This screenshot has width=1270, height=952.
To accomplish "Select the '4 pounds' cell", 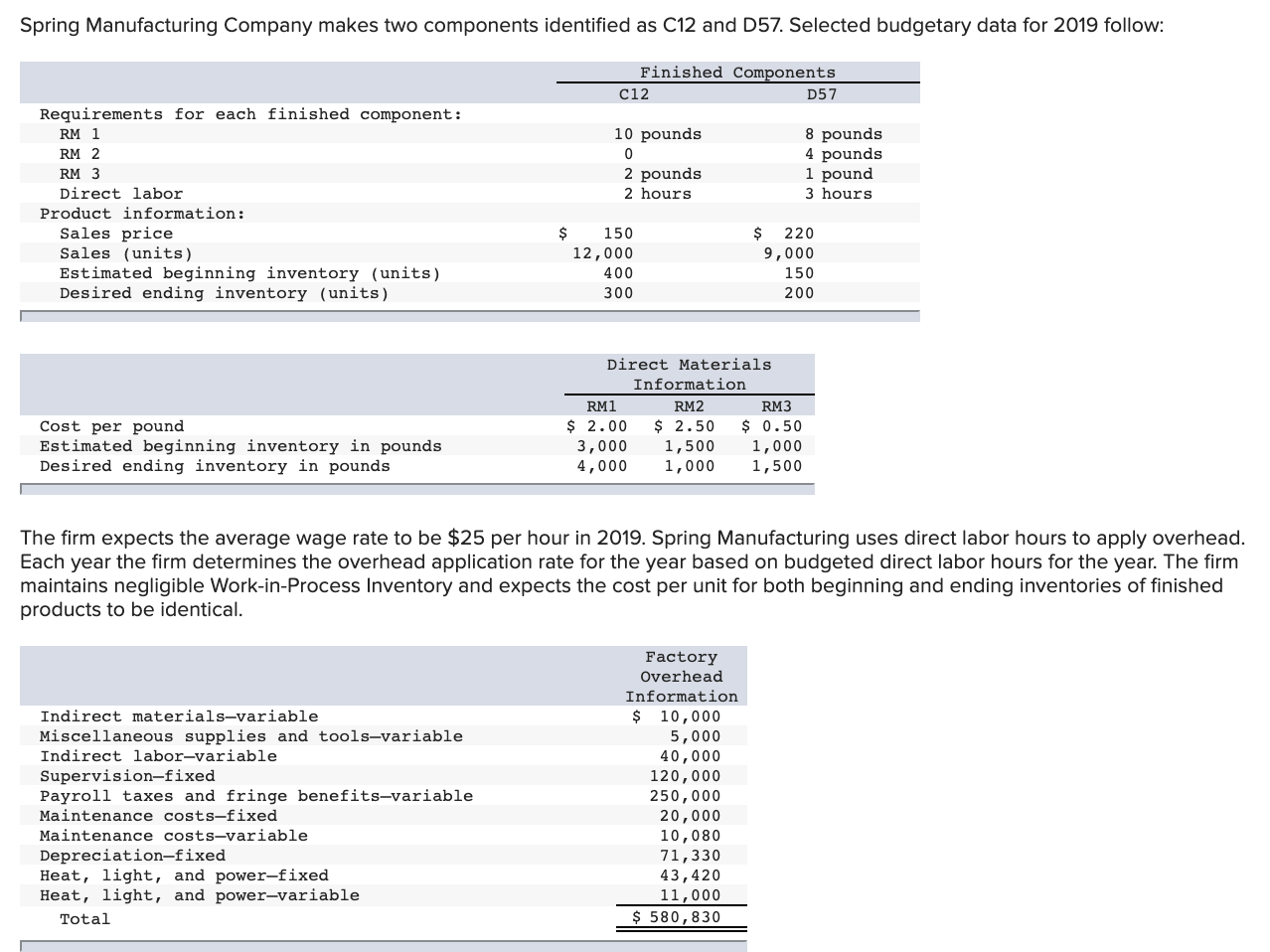I will 844,154.
